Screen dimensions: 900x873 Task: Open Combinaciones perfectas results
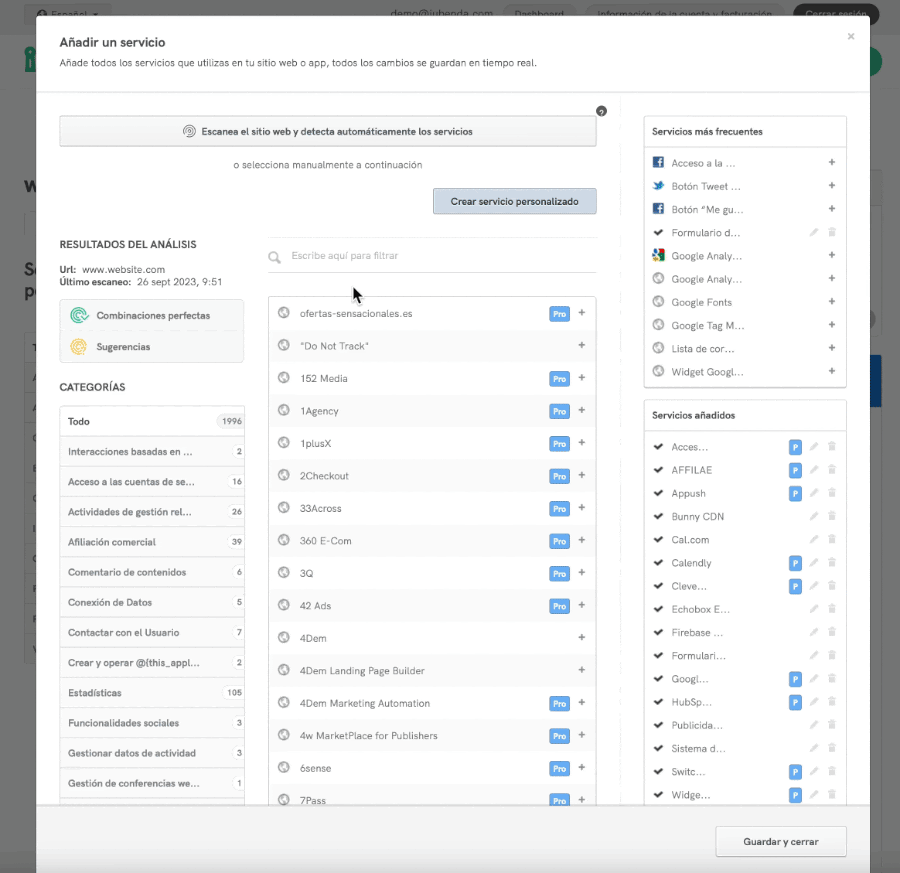click(151, 315)
